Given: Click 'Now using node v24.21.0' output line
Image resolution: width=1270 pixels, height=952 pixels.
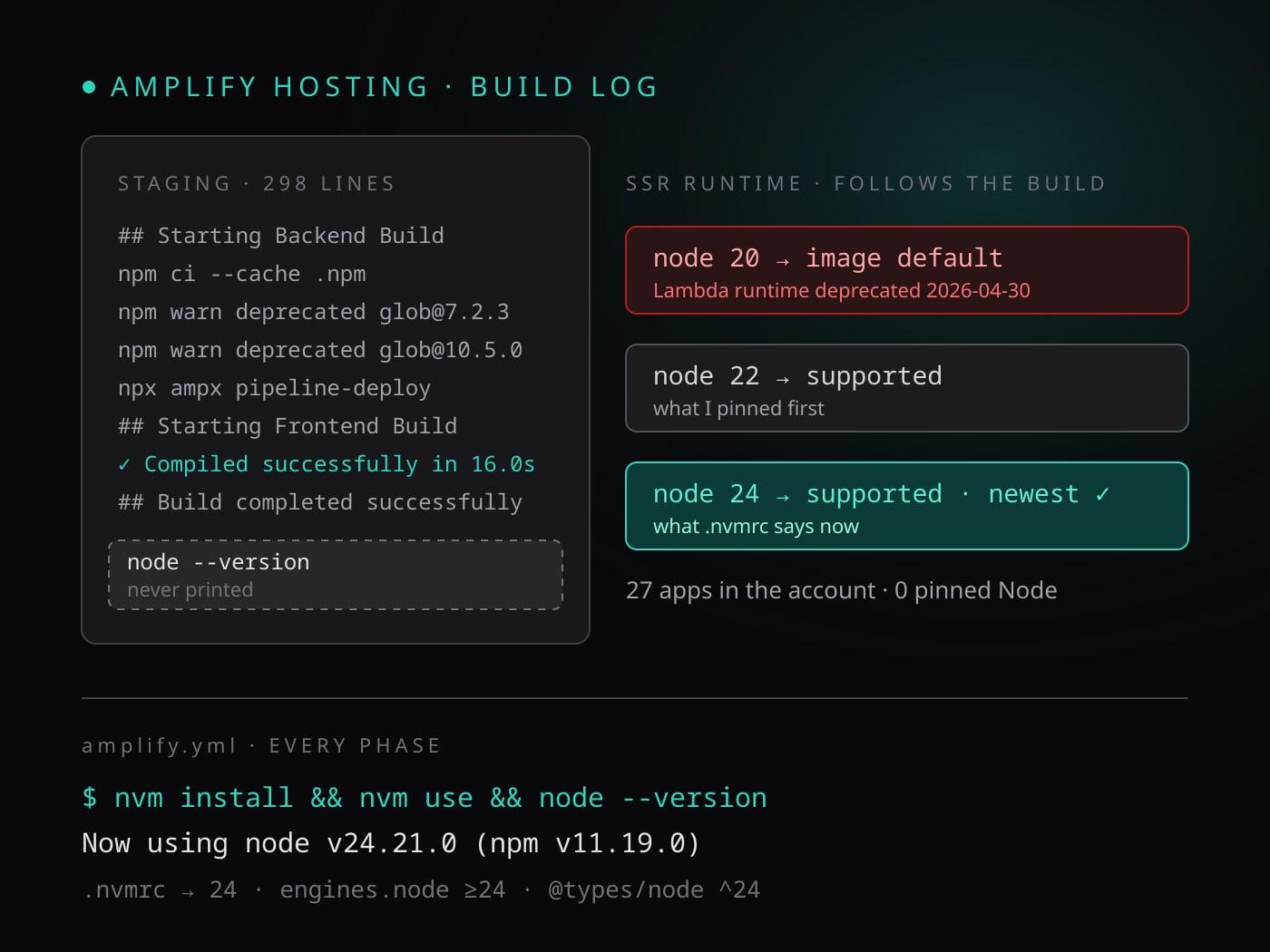Looking at the screenshot, I should [391, 843].
